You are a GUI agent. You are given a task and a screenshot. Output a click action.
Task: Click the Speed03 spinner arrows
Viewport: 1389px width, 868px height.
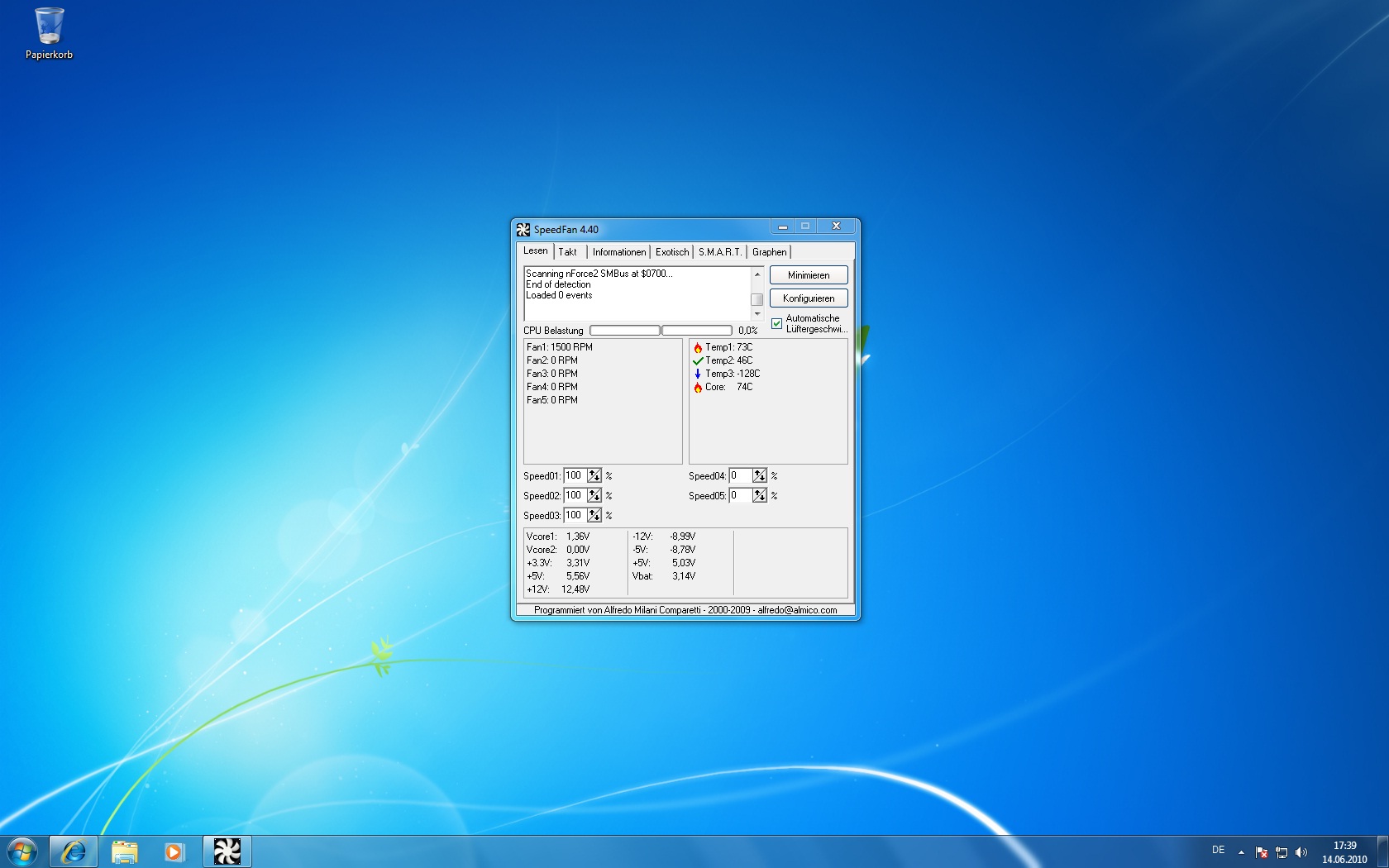click(x=594, y=515)
